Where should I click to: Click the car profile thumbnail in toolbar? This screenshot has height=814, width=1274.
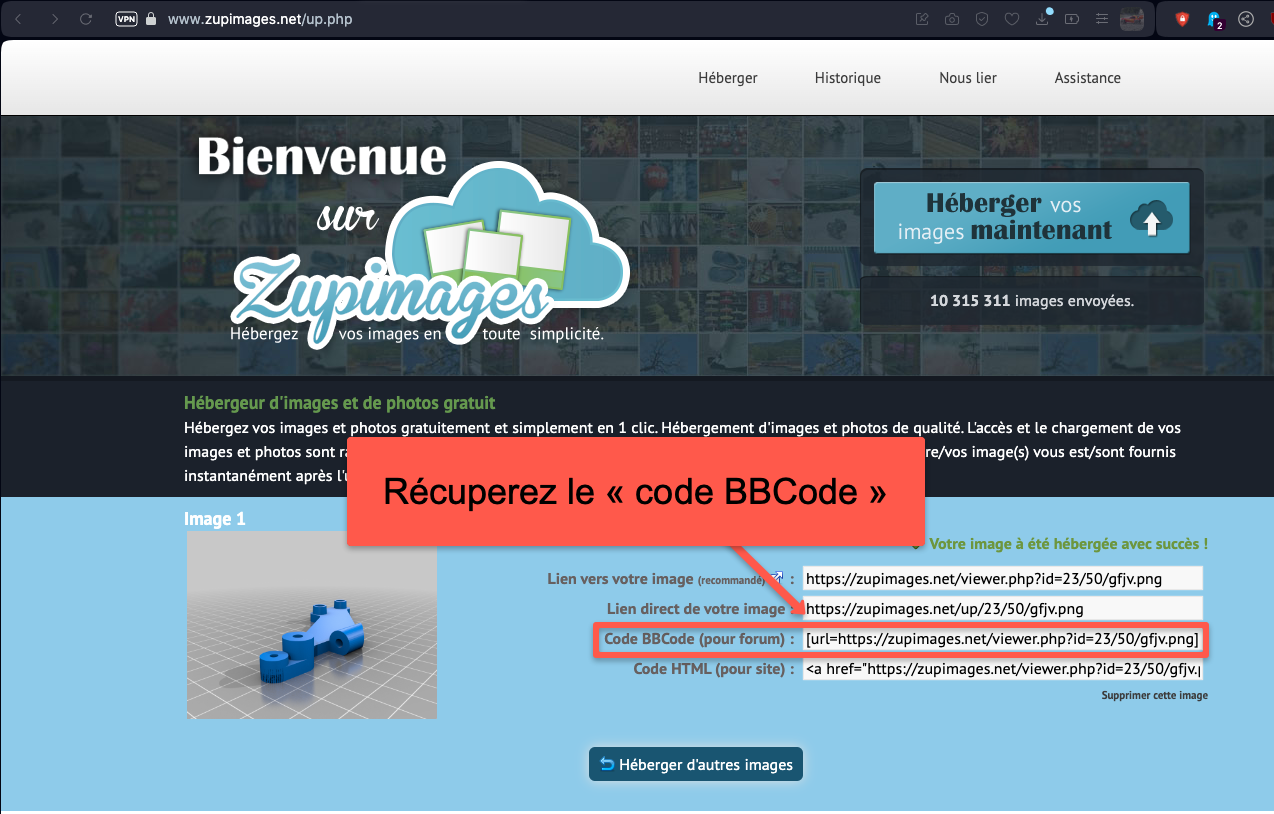tap(1132, 19)
